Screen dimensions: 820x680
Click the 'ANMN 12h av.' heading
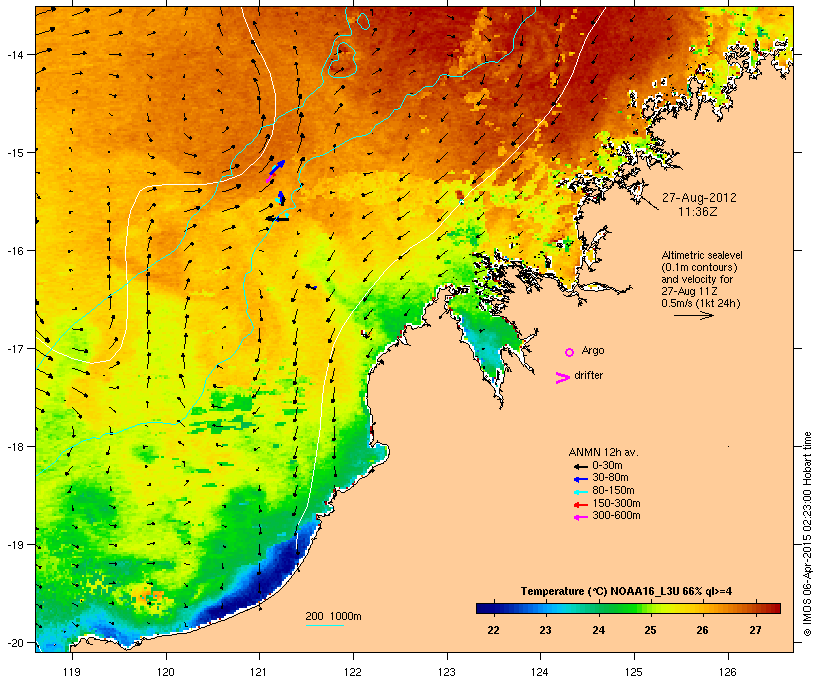603,452
